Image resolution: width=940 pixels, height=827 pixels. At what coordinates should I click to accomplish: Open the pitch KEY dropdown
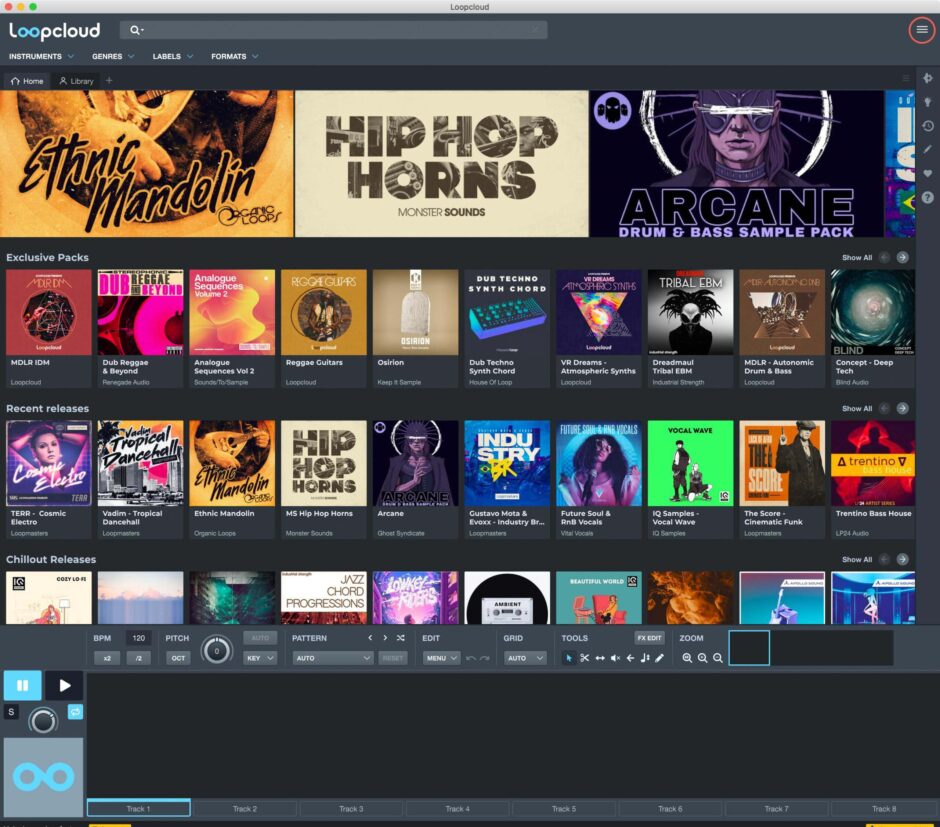(x=260, y=658)
